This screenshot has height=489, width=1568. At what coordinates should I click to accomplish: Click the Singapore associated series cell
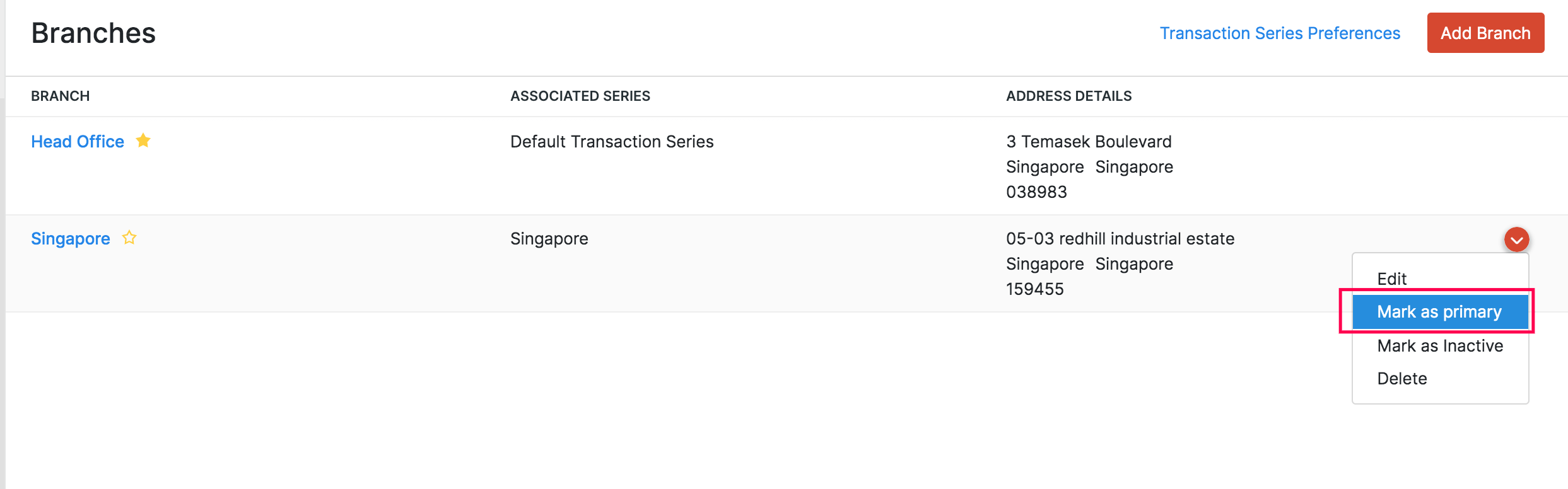pos(549,239)
